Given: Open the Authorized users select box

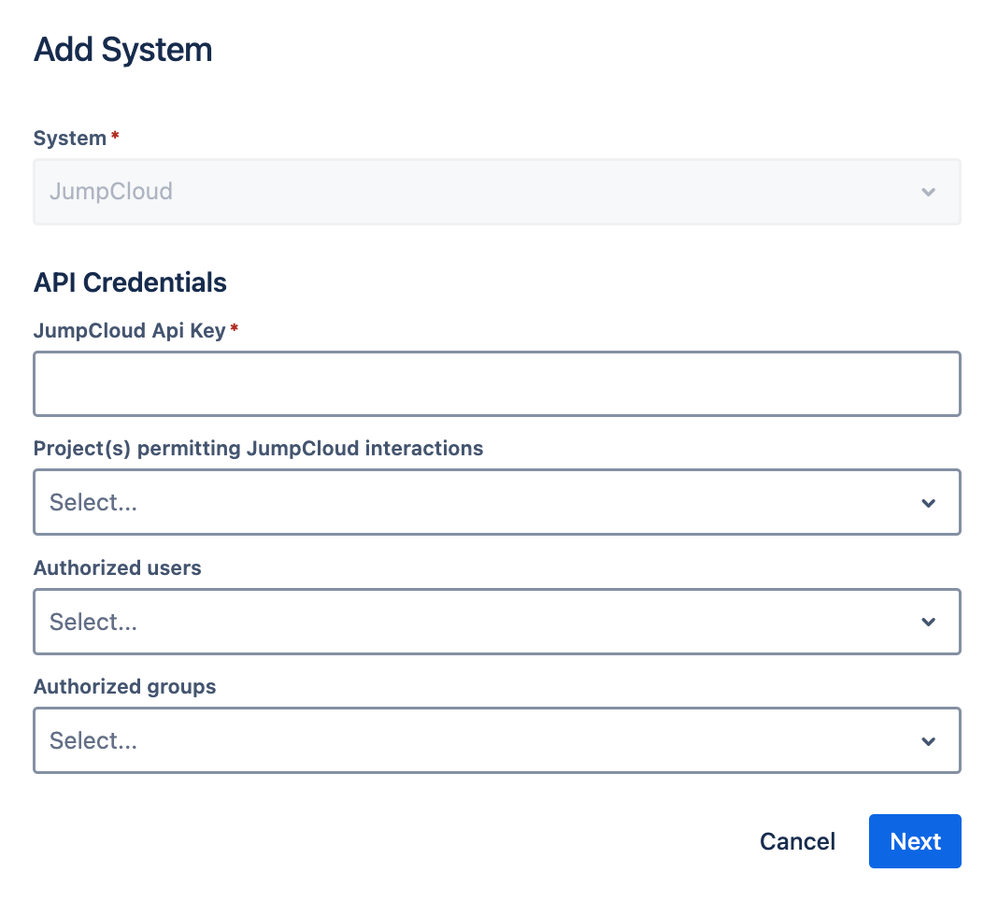Looking at the screenshot, I should 480,621.
